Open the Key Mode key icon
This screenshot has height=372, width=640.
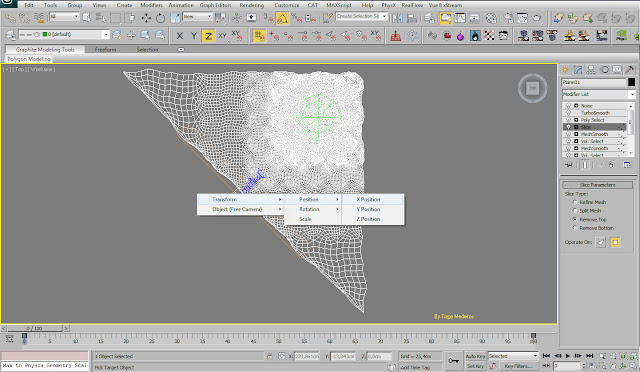pyautogui.click(x=453, y=361)
